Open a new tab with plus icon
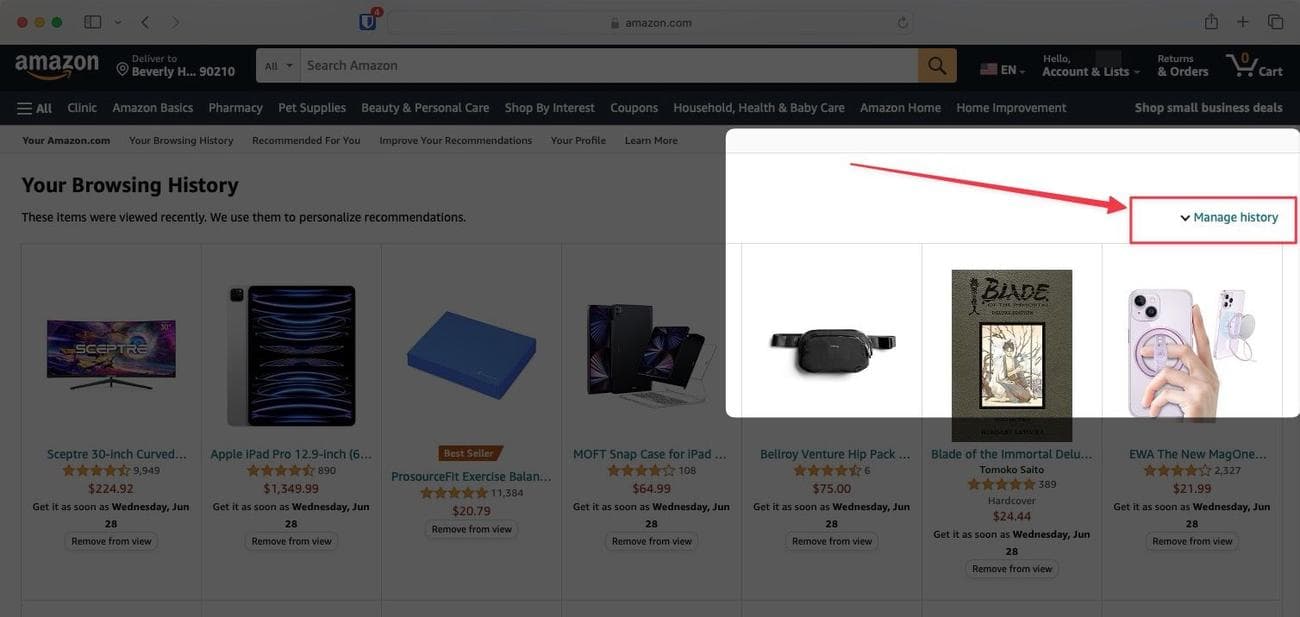The image size is (1300, 617). (1243, 22)
